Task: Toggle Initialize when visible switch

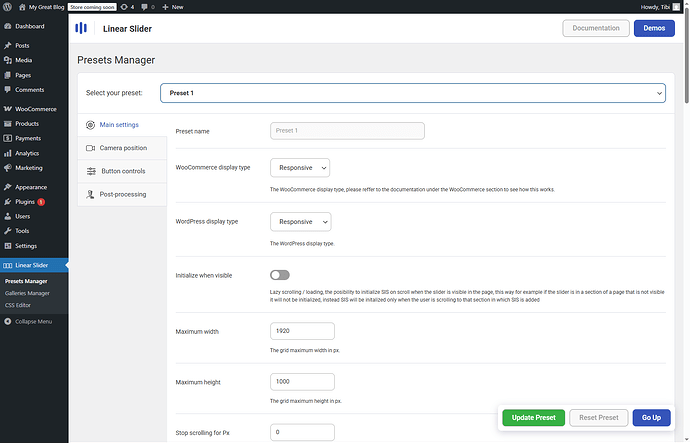Action: [x=280, y=275]
